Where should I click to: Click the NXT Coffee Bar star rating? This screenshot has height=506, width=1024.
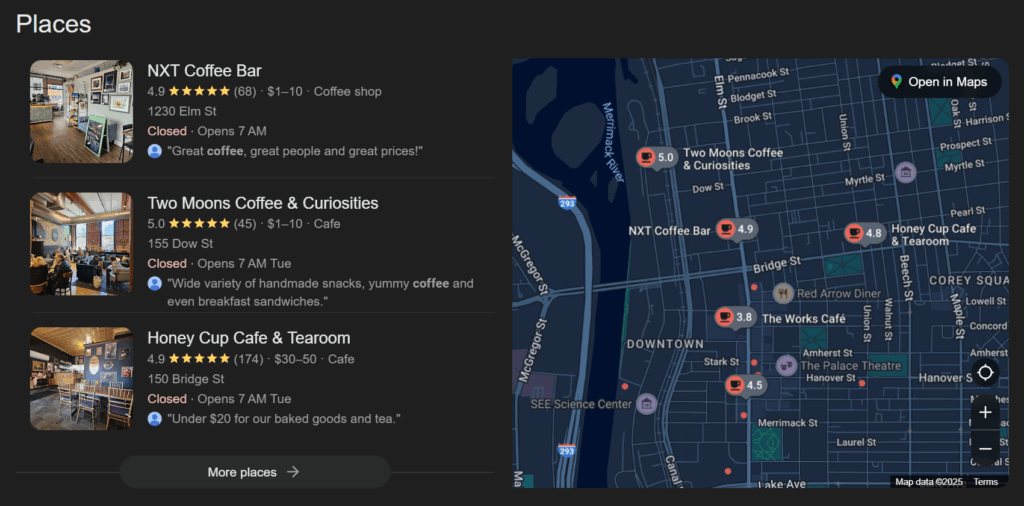coord(199,91)
